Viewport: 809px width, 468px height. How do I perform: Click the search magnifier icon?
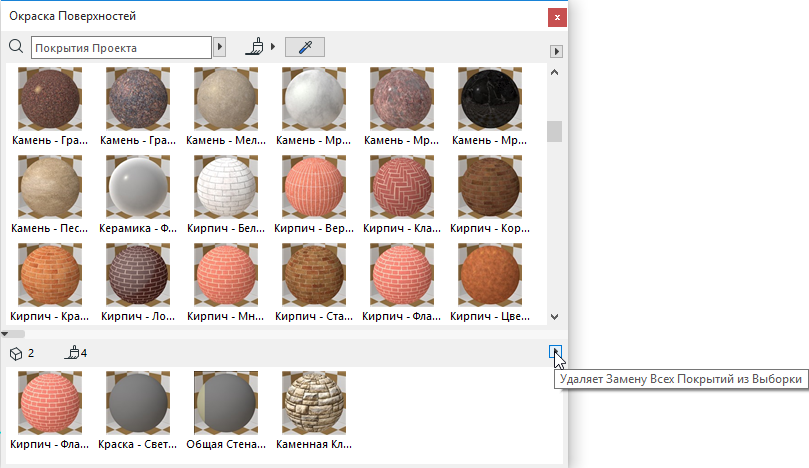coord(15,47)
